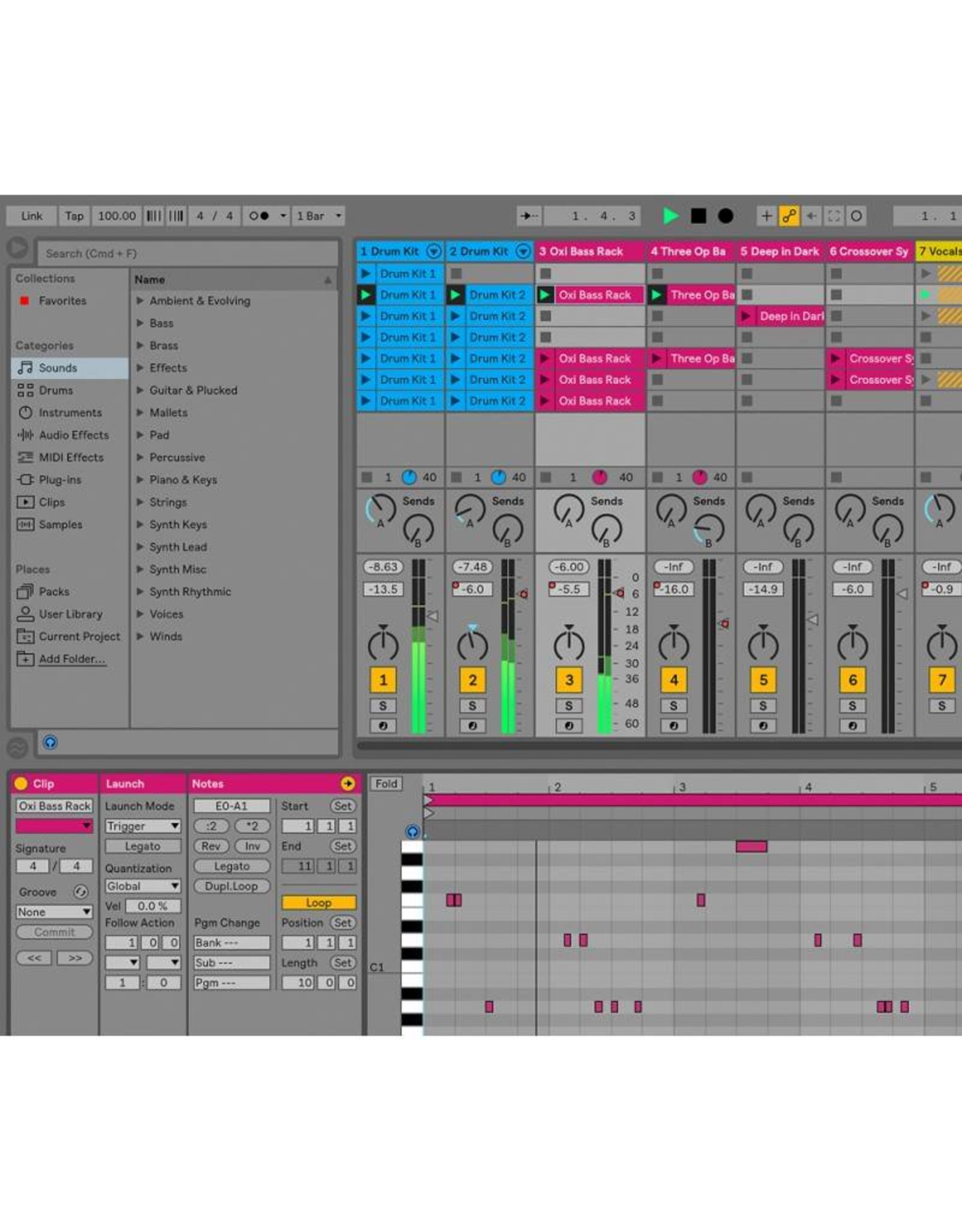The width and height of the screenshot is (962, 1232).
Task: Click the Follow playback arrow icon
Action: [x=529, y=216]
